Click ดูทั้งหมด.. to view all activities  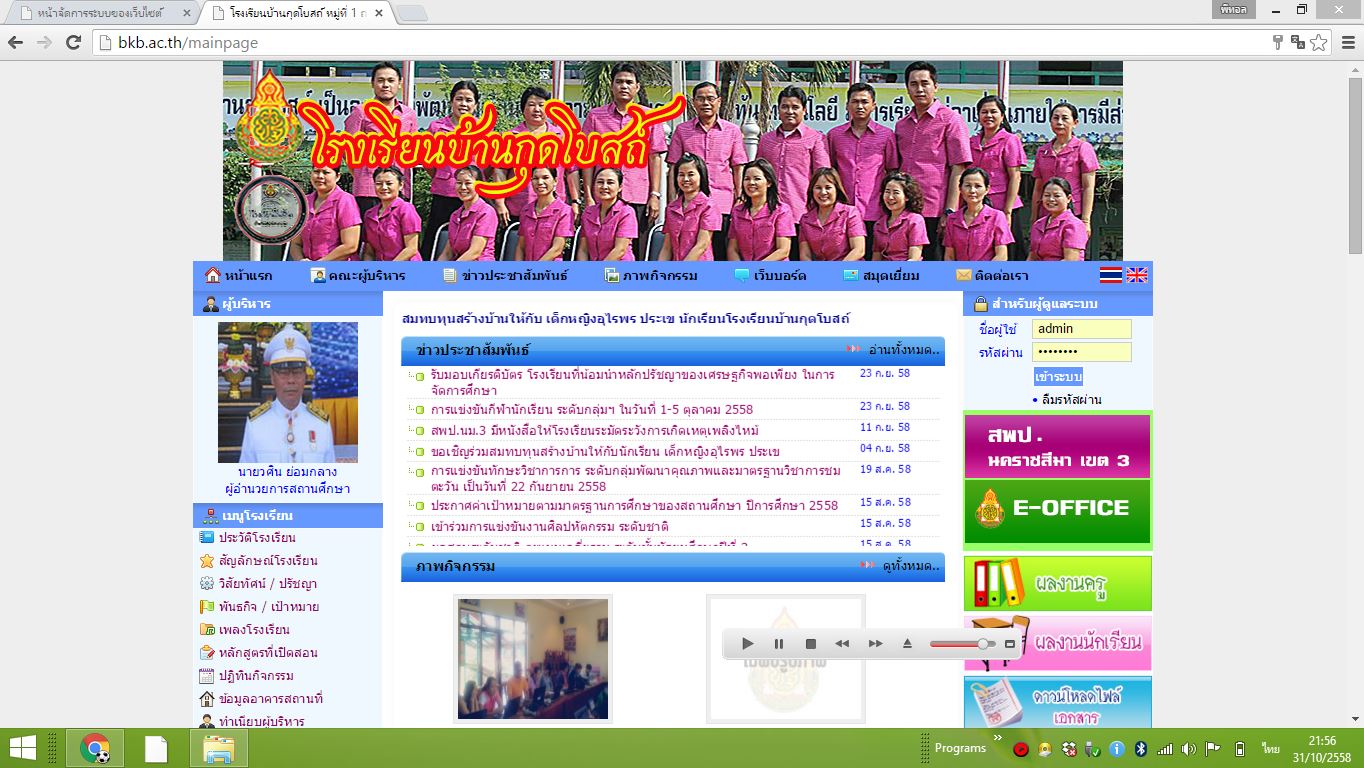pyautogui.click(x=911, y=566)
